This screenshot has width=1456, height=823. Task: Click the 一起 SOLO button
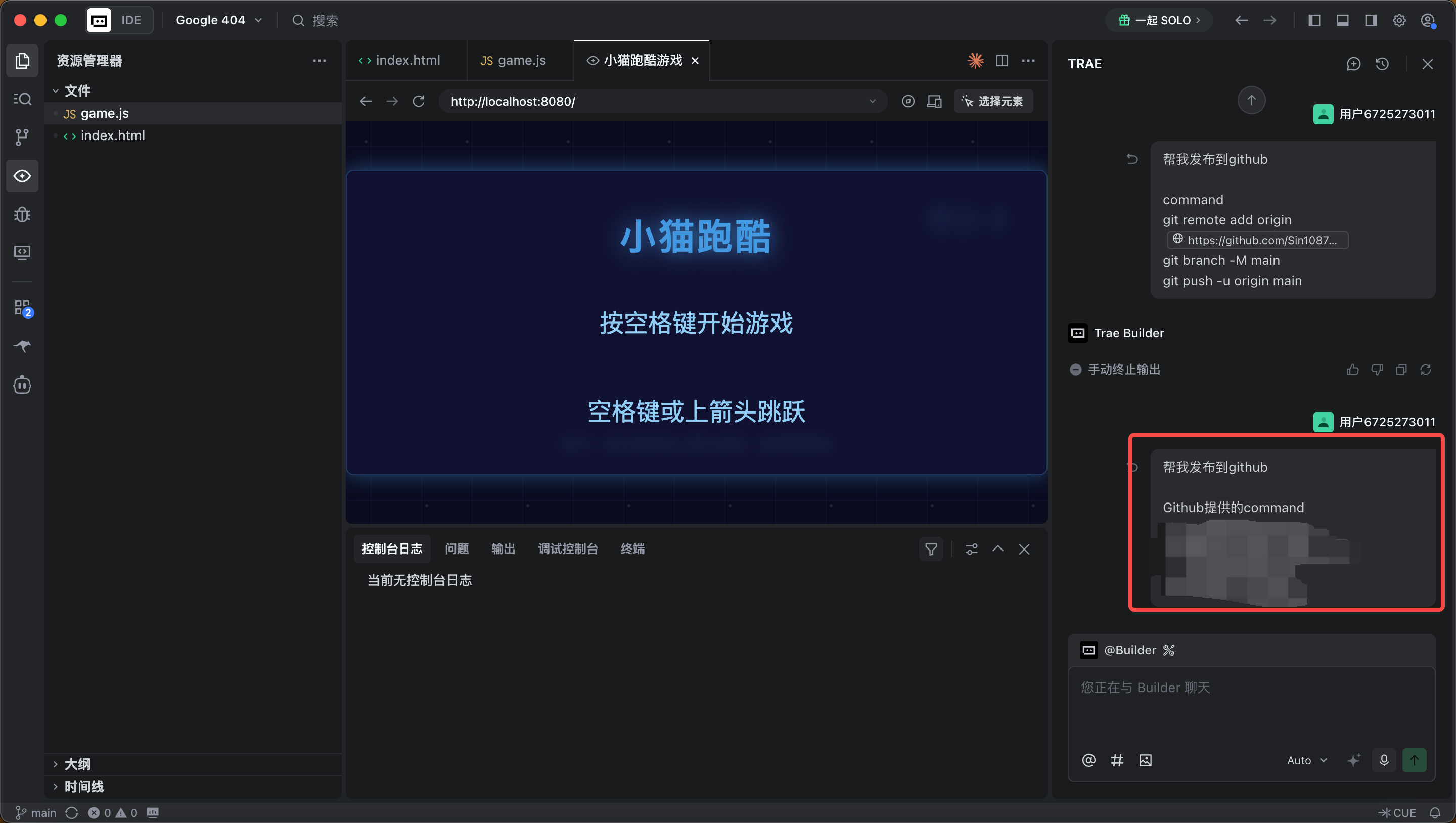(1159, 20)
